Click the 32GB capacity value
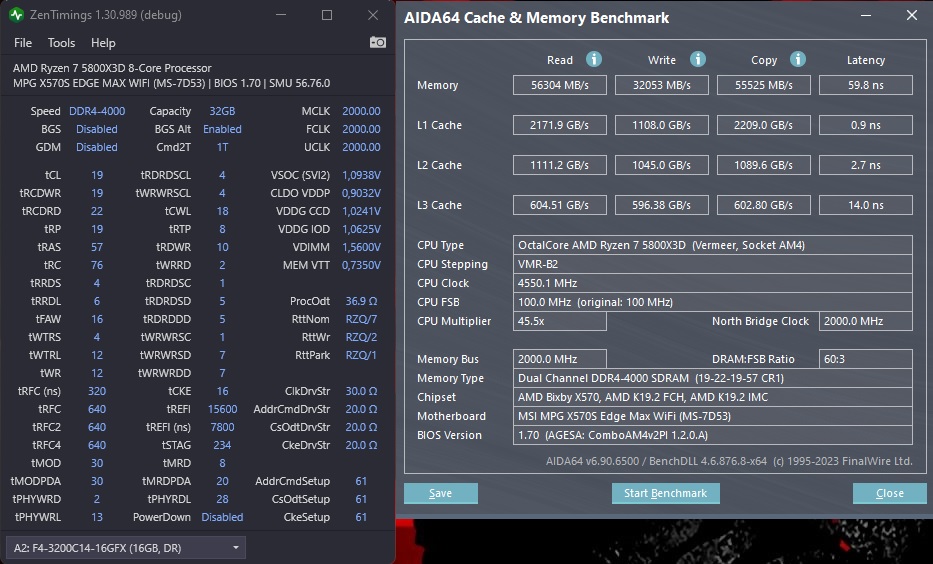Image resolution: width=933 pixels, height=564 pixels. point(222,111)
